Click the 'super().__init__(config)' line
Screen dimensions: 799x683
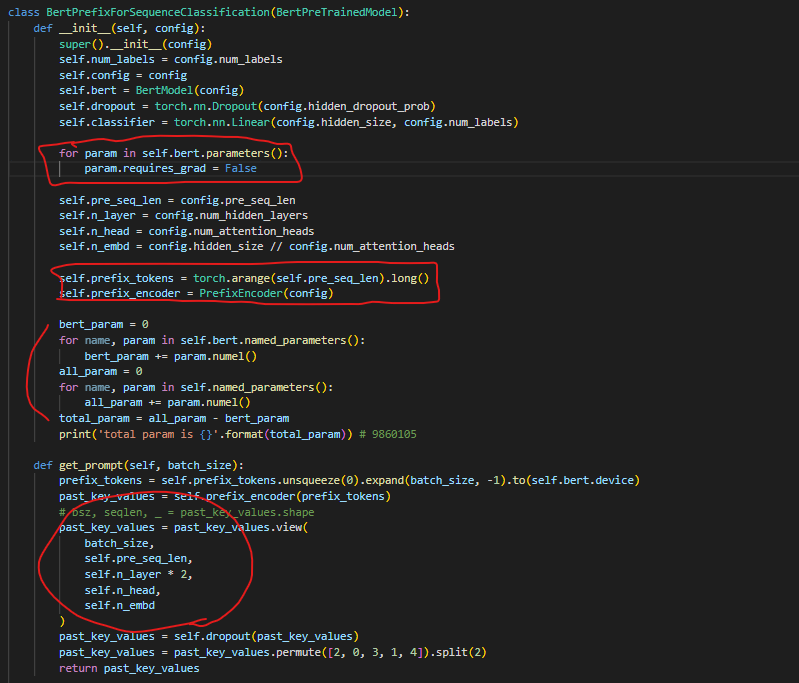click(136, 44)
